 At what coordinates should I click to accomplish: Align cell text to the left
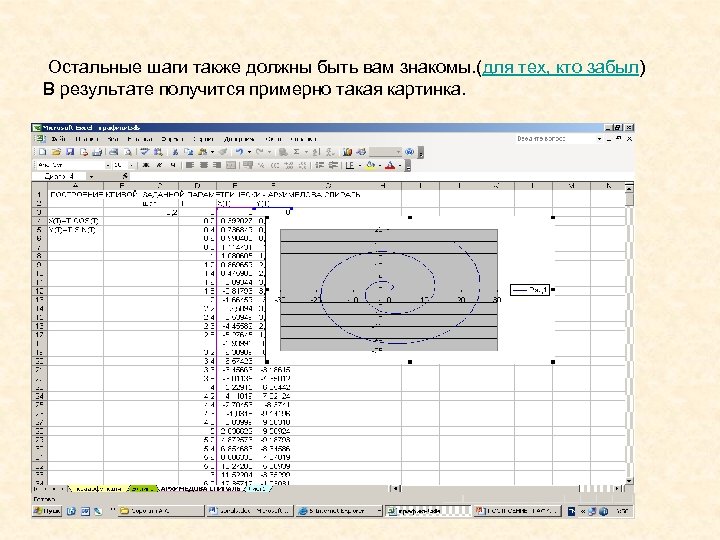[190, 165]
